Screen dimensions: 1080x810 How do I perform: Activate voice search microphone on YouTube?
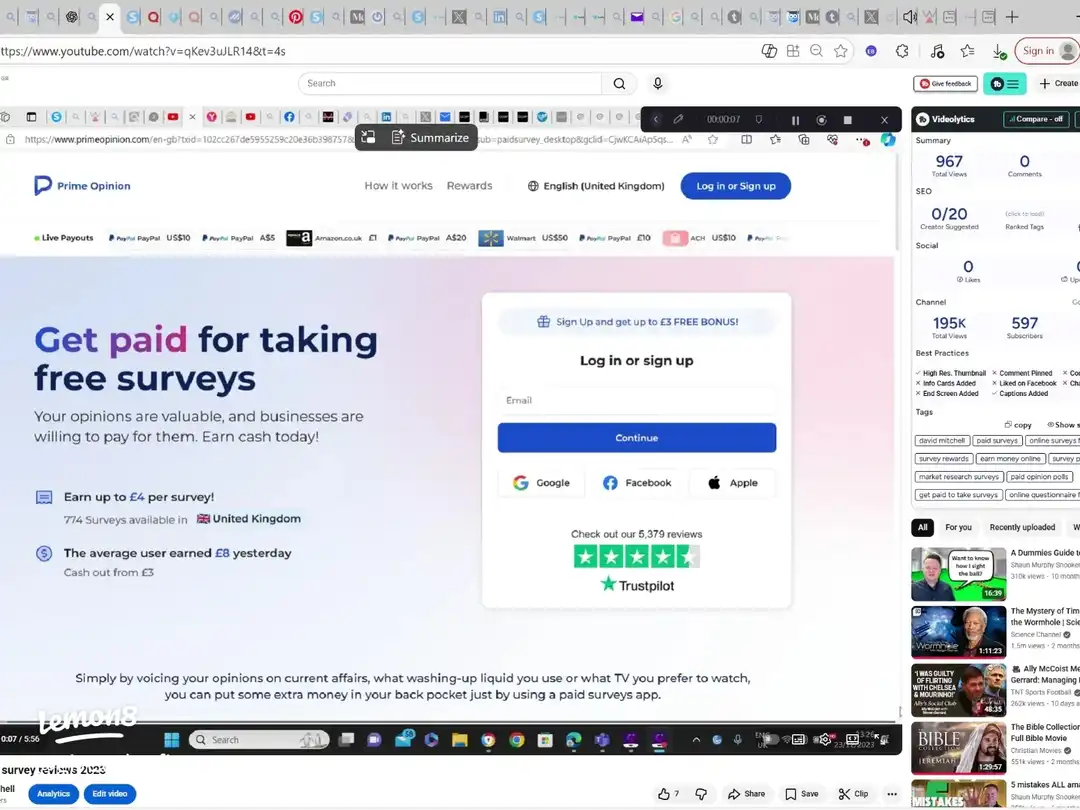point(658,83)
